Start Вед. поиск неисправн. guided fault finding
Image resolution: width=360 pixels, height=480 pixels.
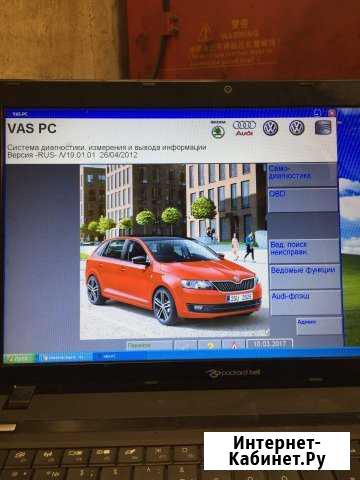304,251
